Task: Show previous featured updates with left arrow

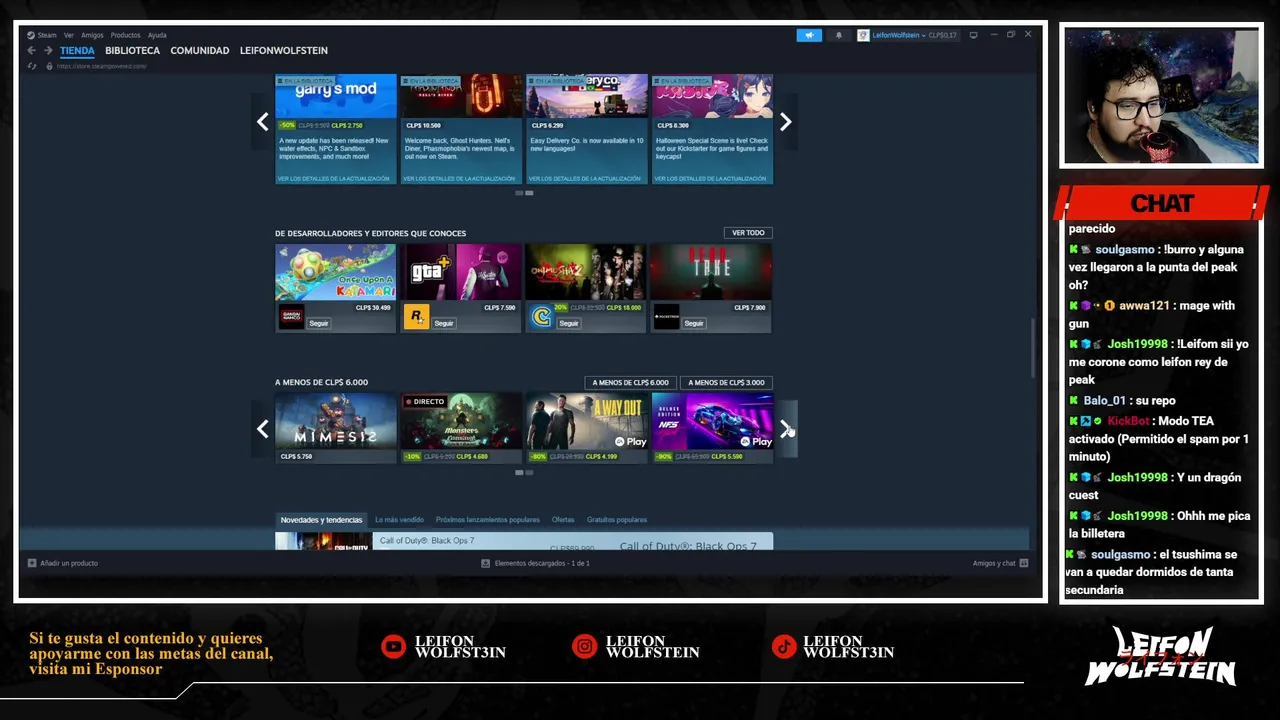Action: pos(262,122)
